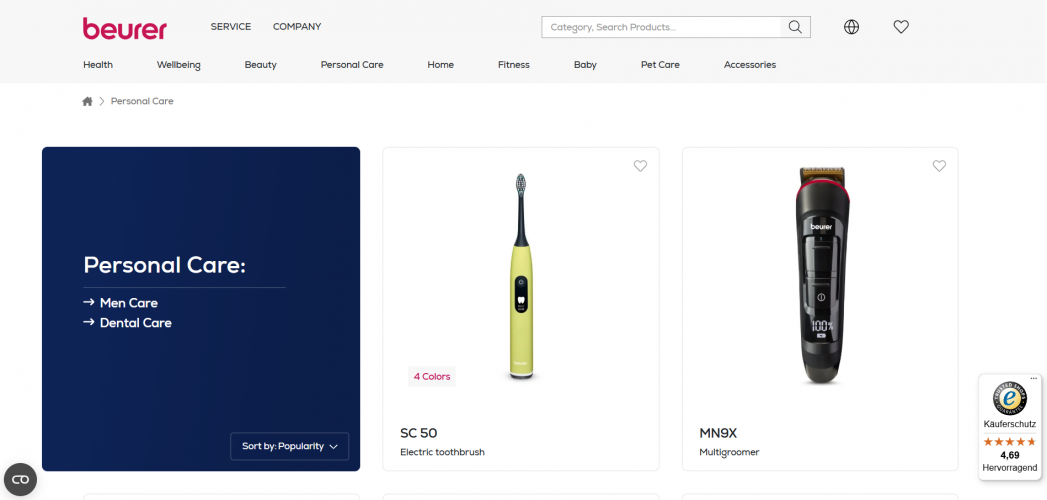Click the Electric toothbrush description text
This screenshot has height=500, width=1047.
(x=443, y=453)
